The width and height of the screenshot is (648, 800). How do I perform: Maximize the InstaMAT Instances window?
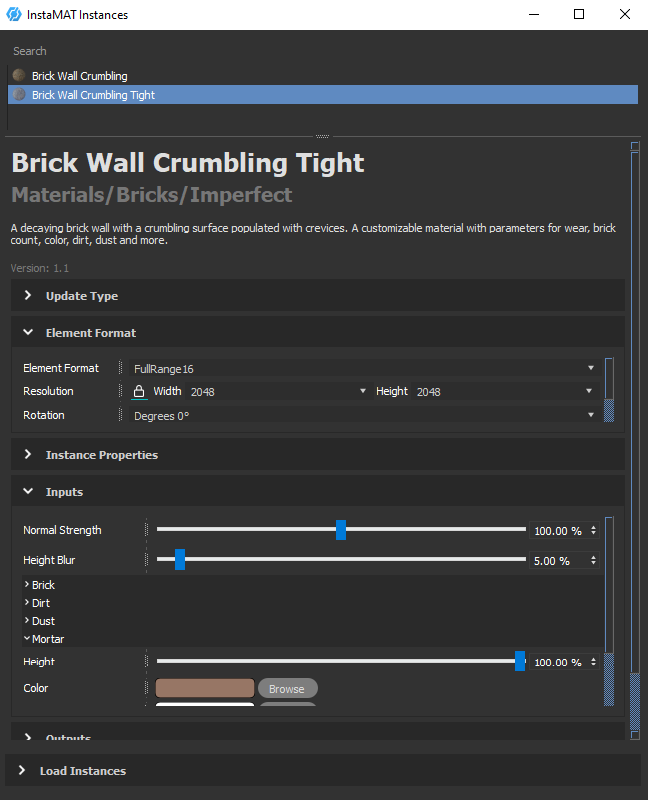(579, 14)
